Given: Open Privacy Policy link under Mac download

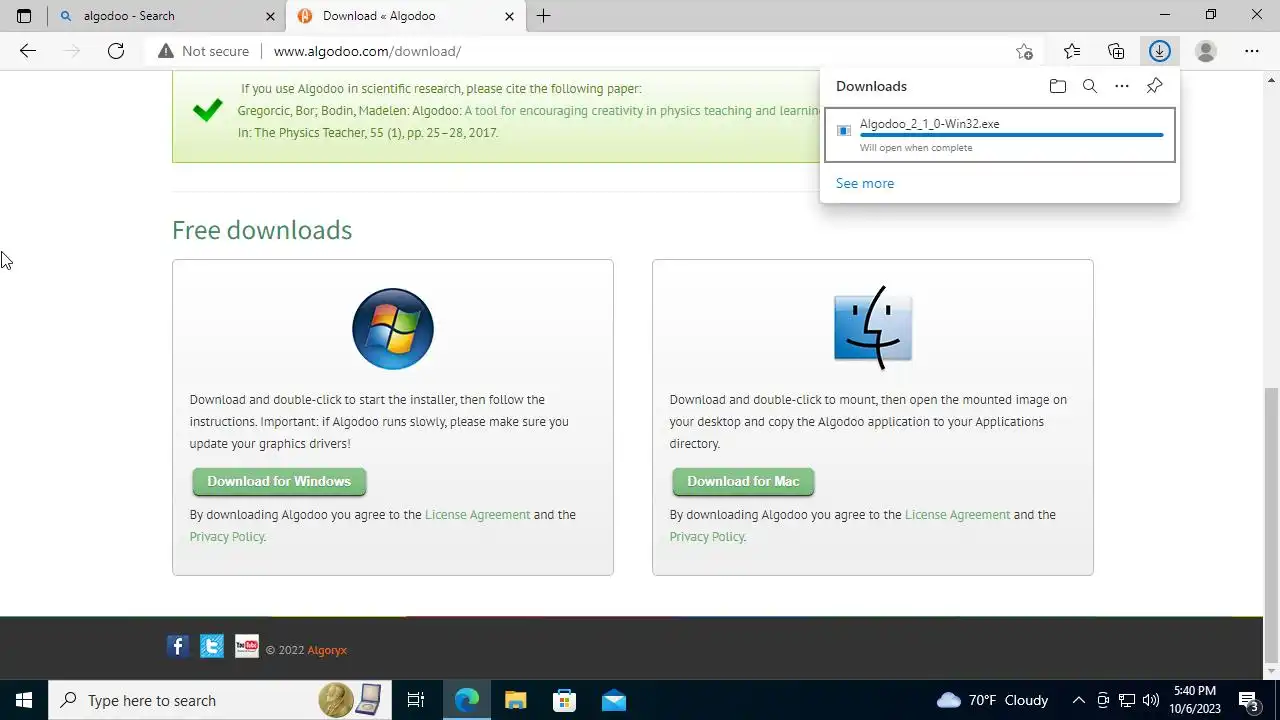Looking at the screenshot, I should coord(707,536).
